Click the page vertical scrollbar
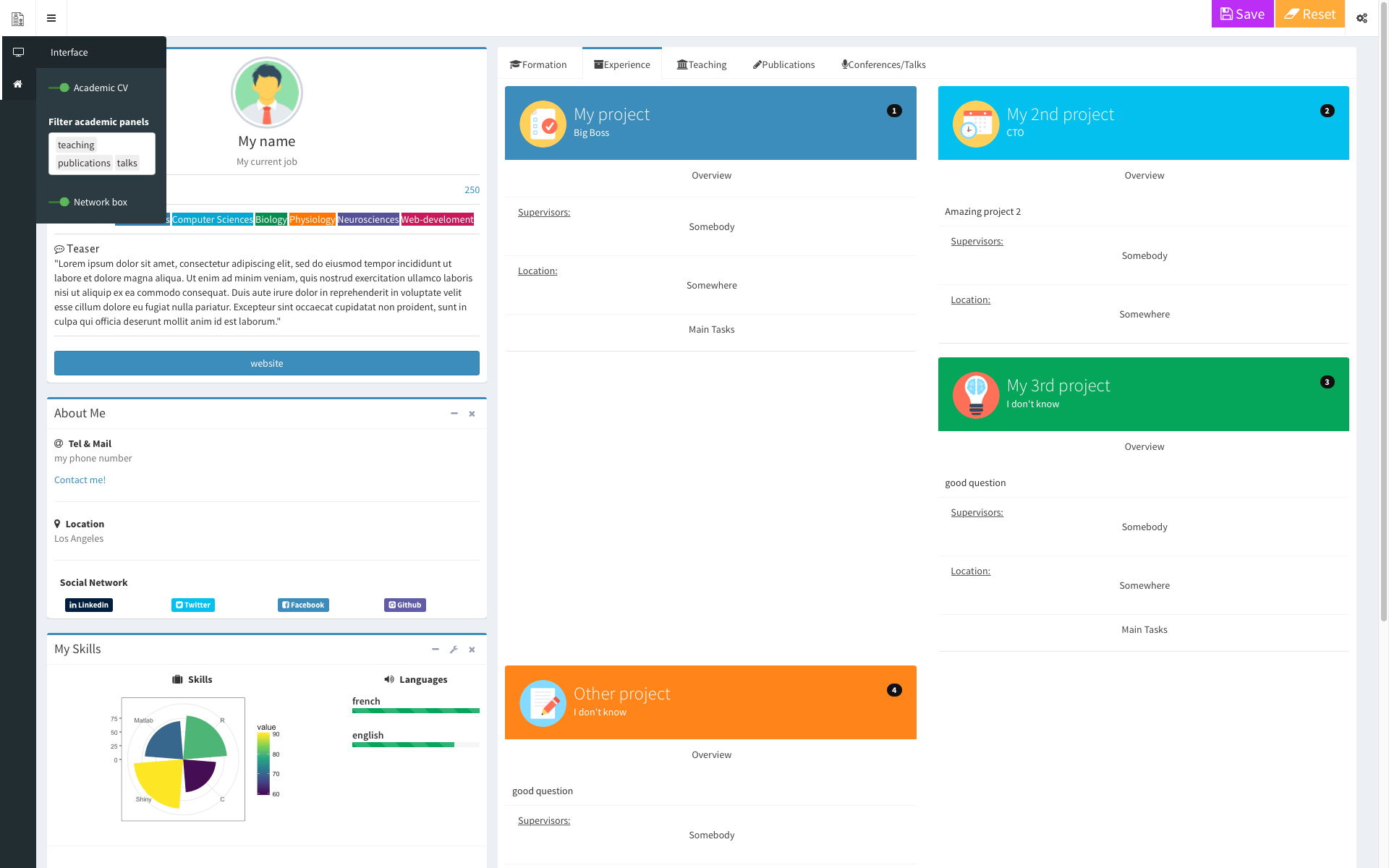The image size is (1389, 868). point(1384,311)
